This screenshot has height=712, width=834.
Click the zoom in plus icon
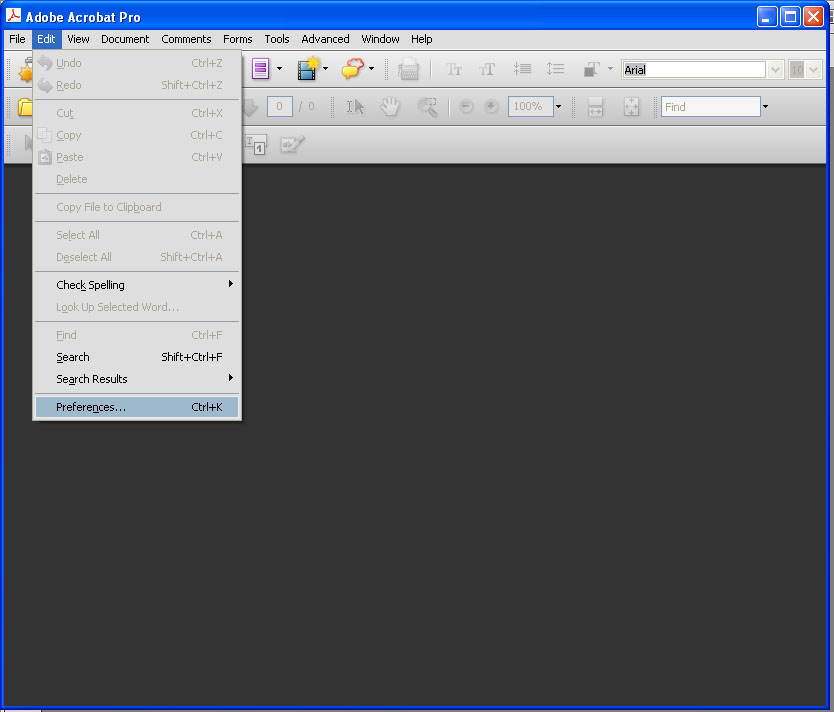click(x=491, y=106)
